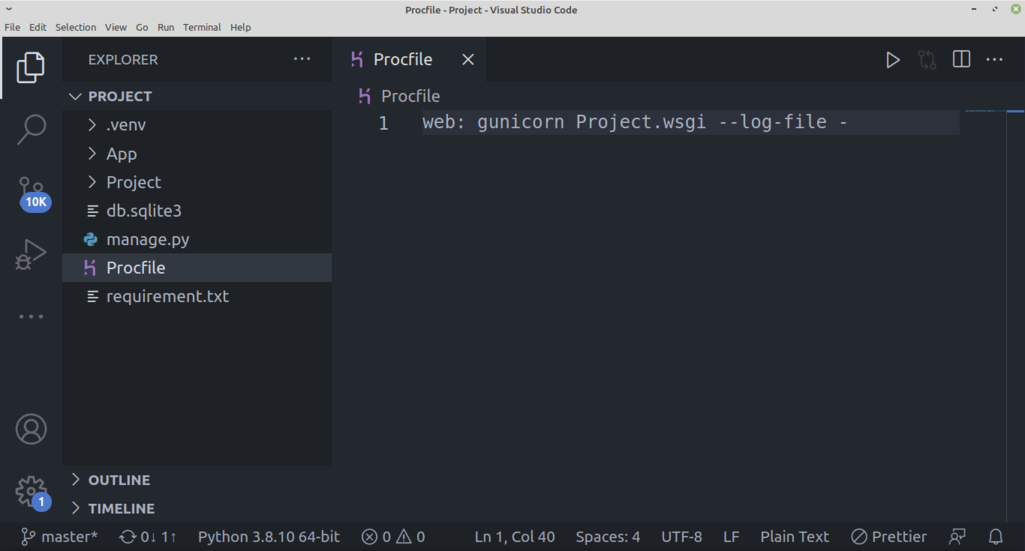This screenshot has height=551, width=1025.
Task: Expand the App folder
Action: click(197, 154)
